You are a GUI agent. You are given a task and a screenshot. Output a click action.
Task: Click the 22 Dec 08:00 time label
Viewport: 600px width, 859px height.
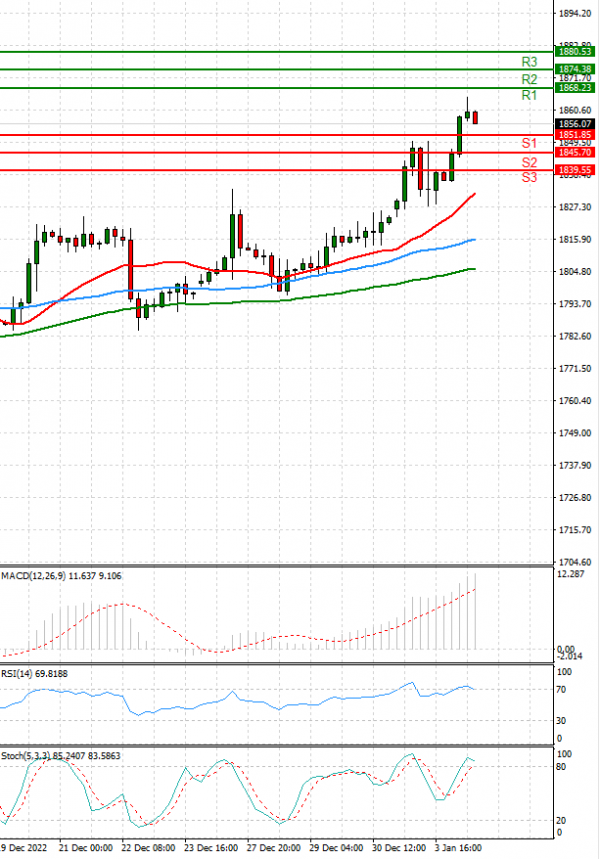coord(148,848)
